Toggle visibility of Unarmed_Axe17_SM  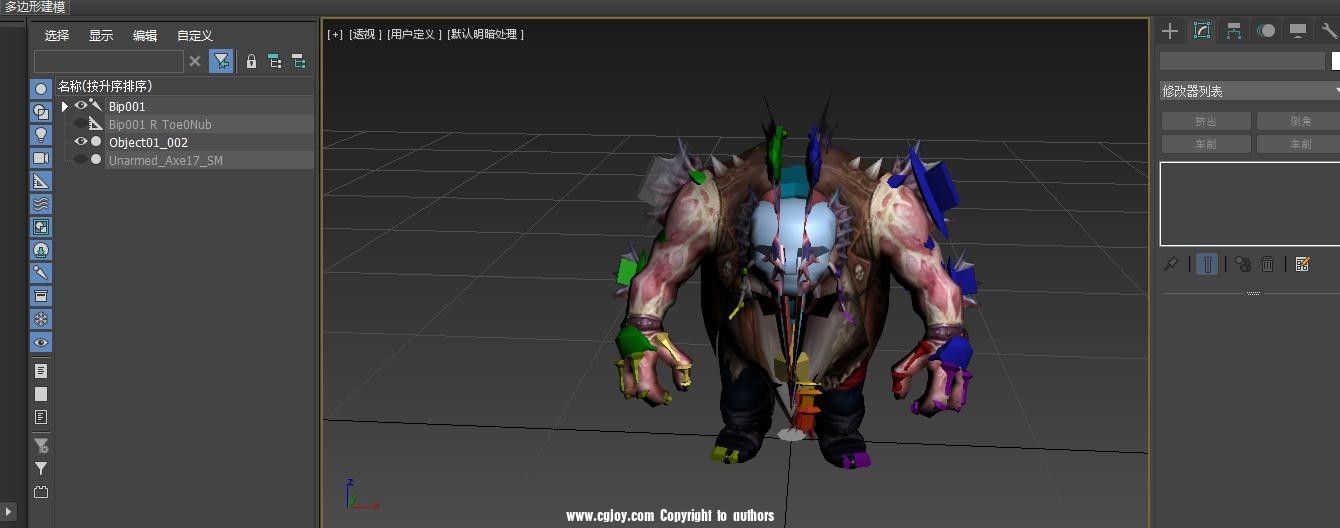point(81,160)
